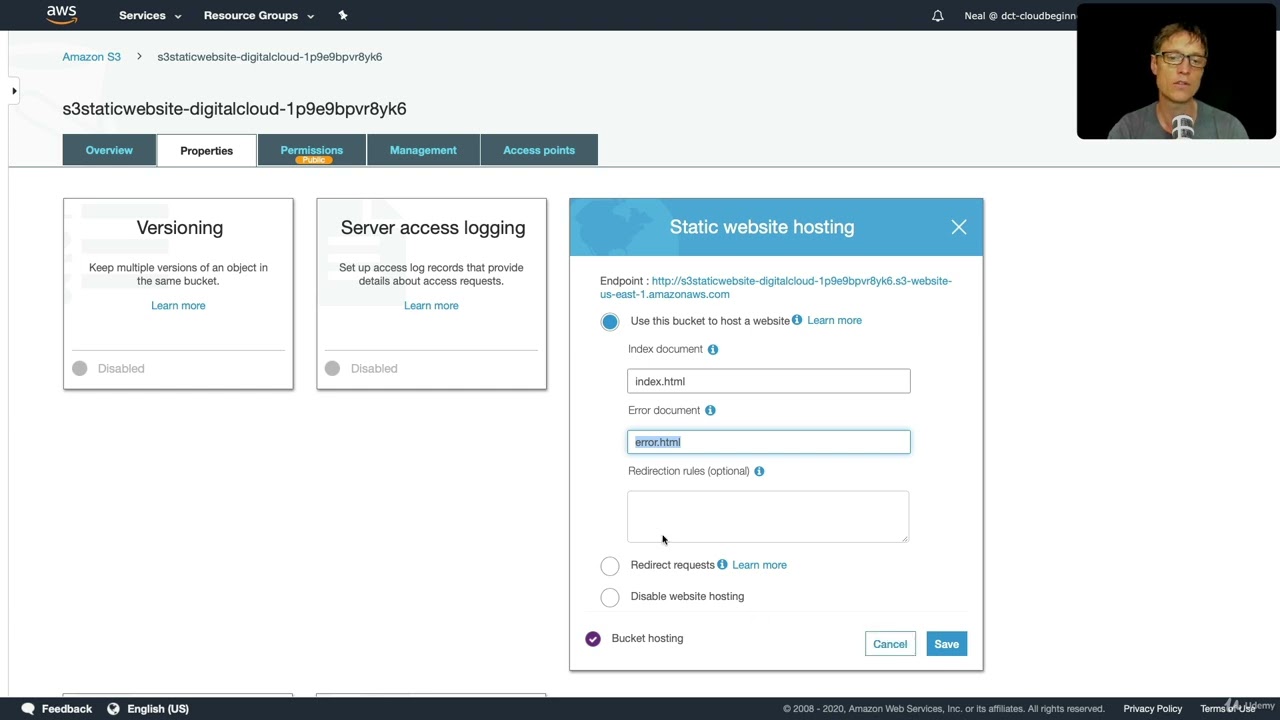Click info icon beside Use this bucket
1280x720 pixels.
point(797,320)
